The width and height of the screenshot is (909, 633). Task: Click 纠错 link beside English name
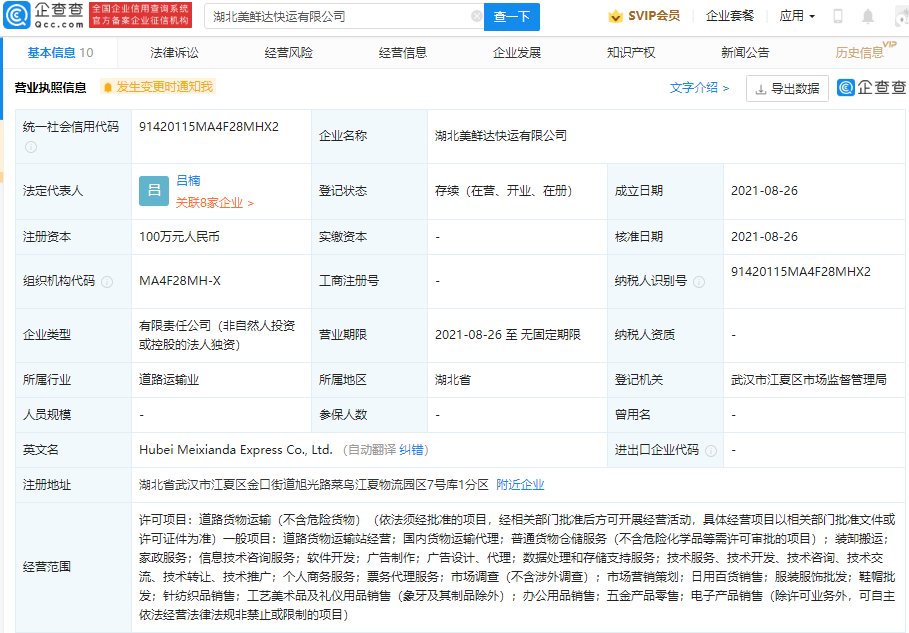click(x=412, y=450)
